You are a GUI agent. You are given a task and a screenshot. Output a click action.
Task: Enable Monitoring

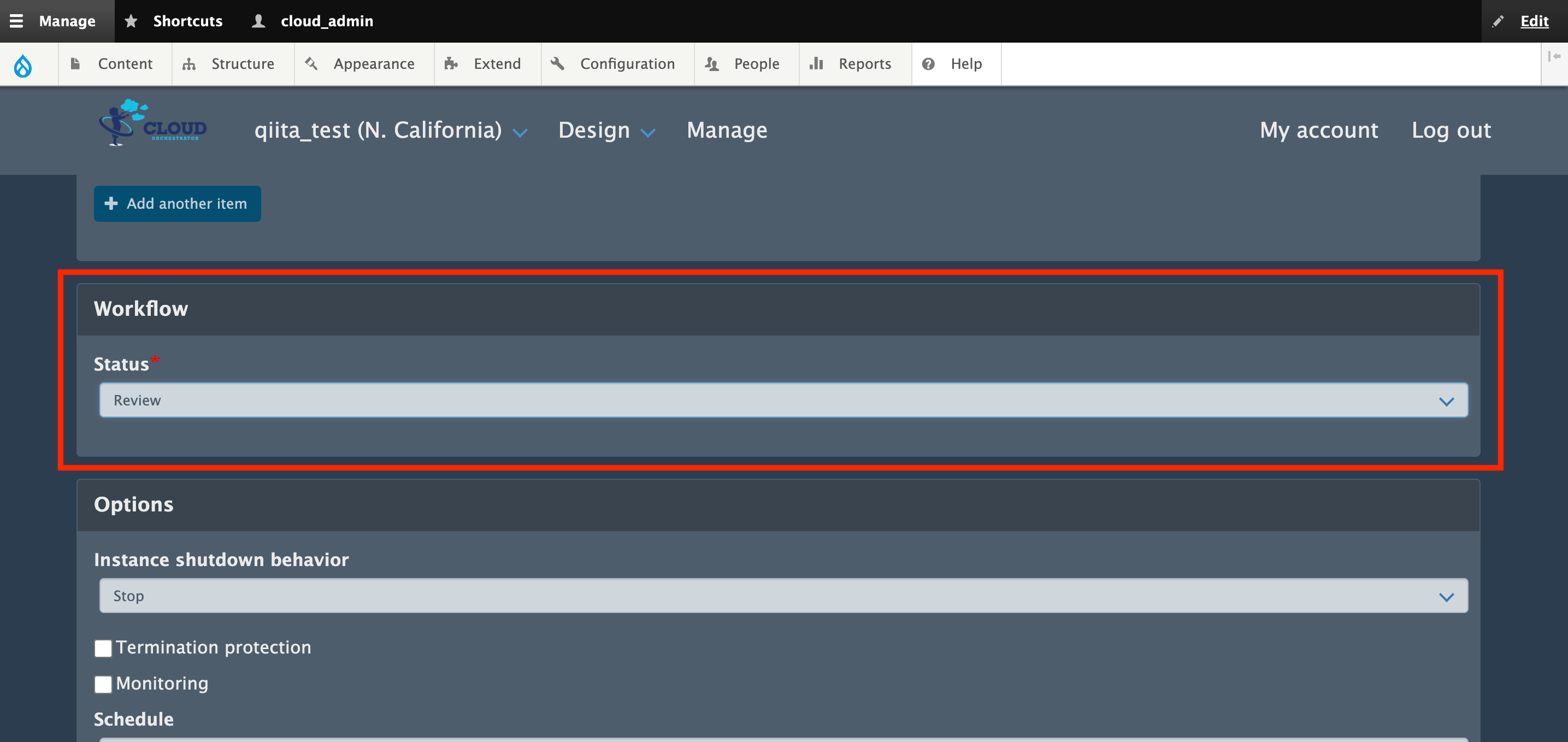103,684
